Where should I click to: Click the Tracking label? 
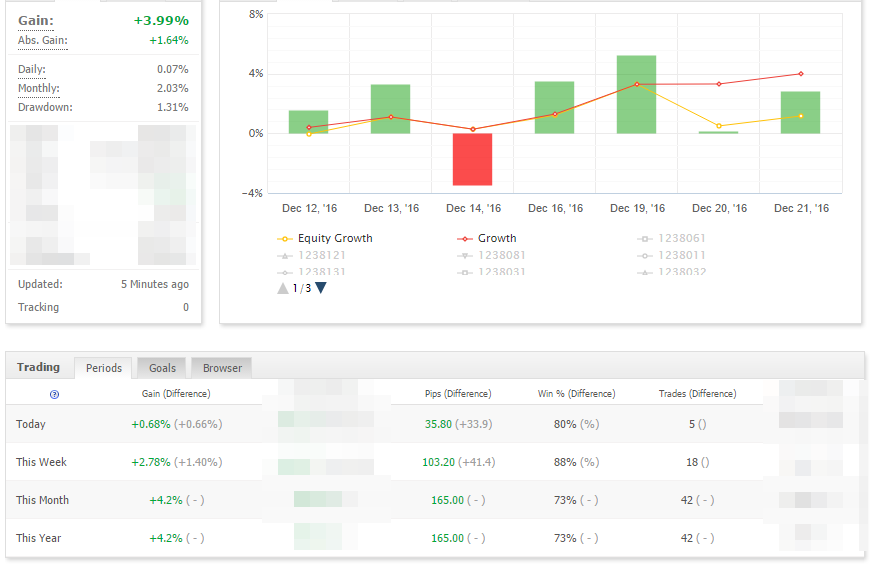click(38, 307)
